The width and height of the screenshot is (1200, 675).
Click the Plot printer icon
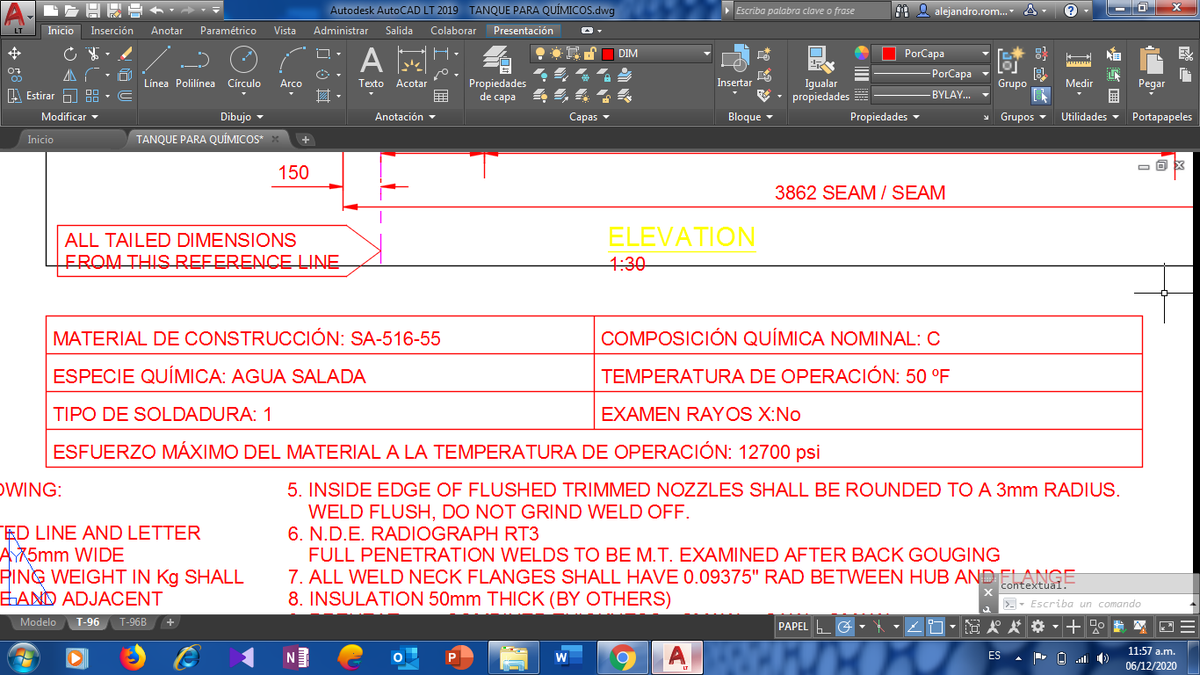135,11
